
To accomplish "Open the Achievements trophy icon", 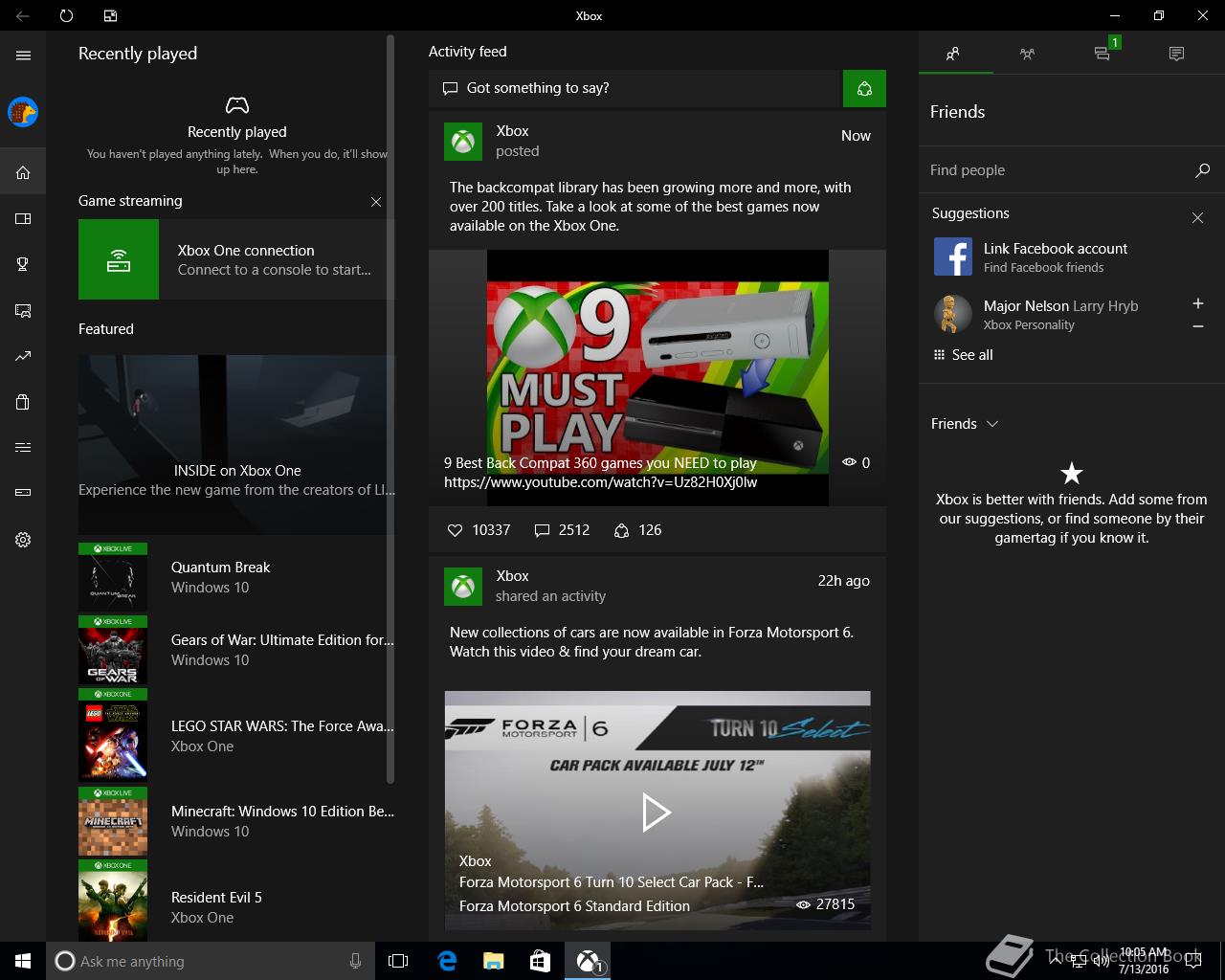I will [23, 264].
